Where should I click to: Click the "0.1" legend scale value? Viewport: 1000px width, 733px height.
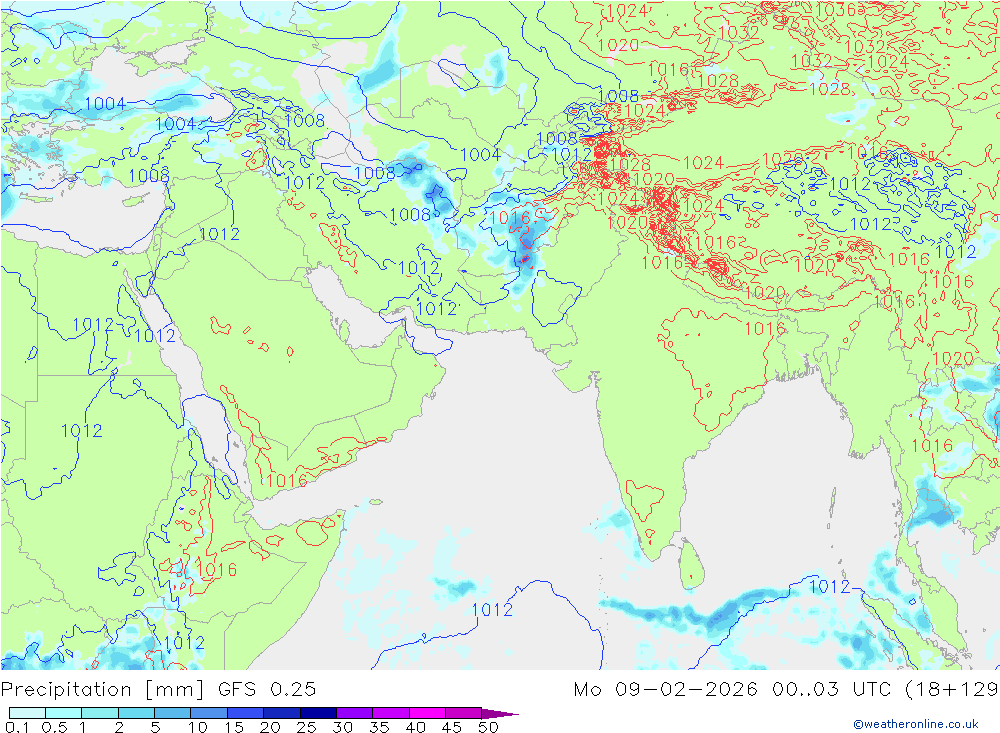point(17,727)
